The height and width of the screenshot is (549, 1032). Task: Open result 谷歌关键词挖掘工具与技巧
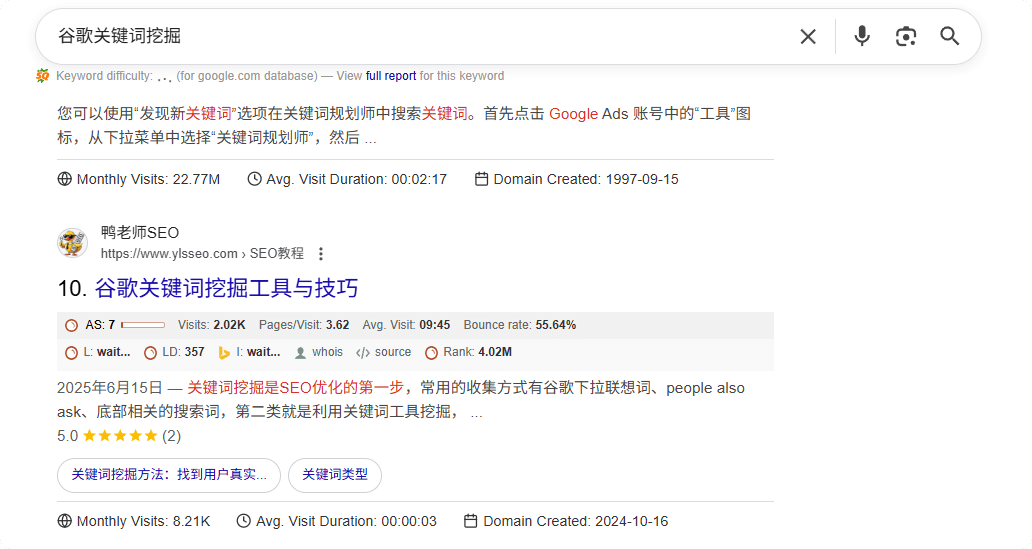click(226, 288)
